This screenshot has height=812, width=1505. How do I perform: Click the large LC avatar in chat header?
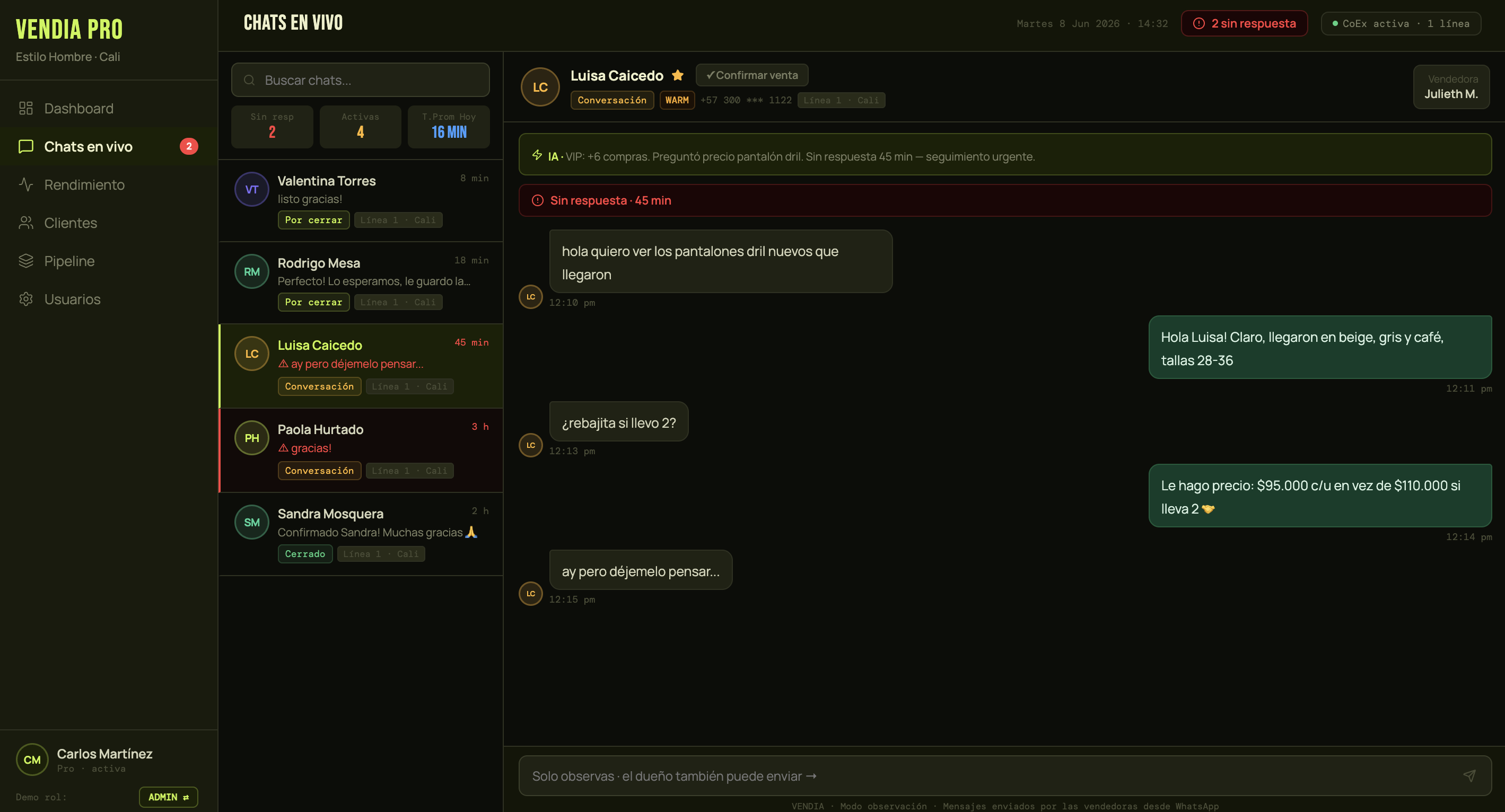540,87
